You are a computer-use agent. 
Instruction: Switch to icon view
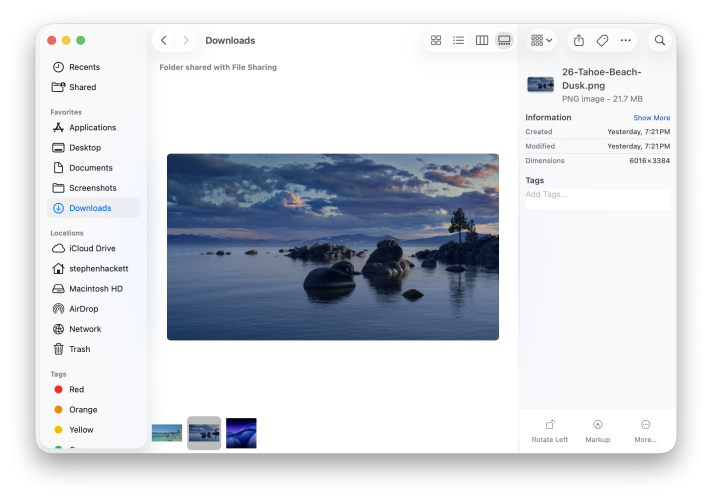[436, 40]
